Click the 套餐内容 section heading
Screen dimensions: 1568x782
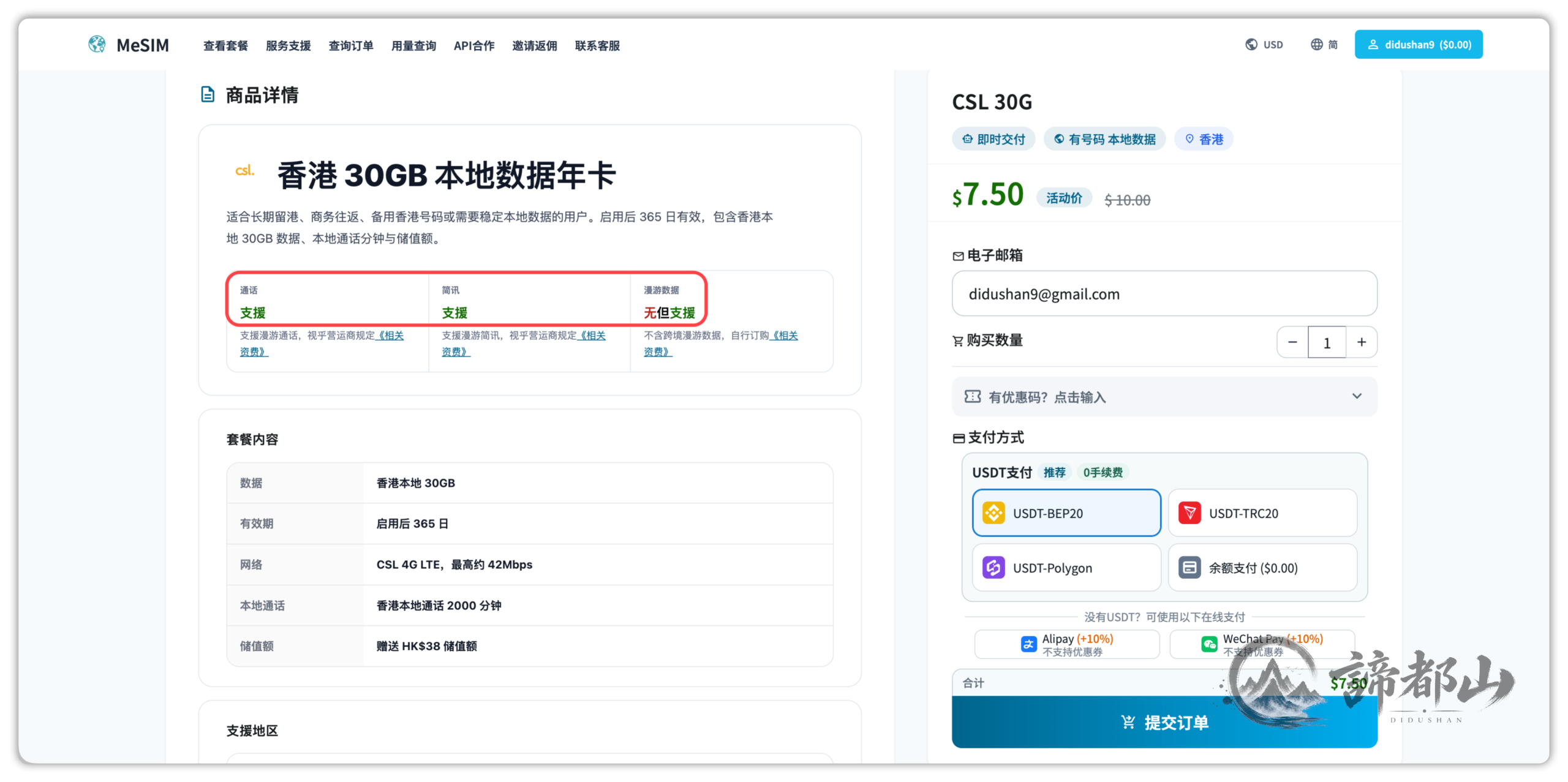(252, 439)
